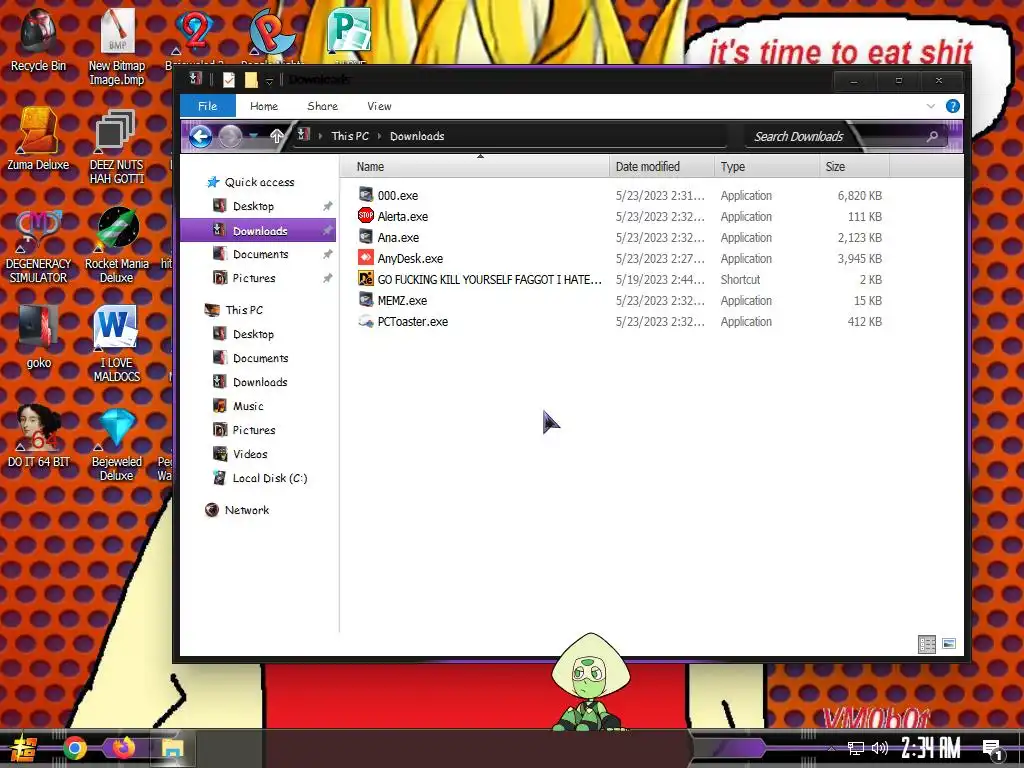Open the View ribbon tab

379,106
